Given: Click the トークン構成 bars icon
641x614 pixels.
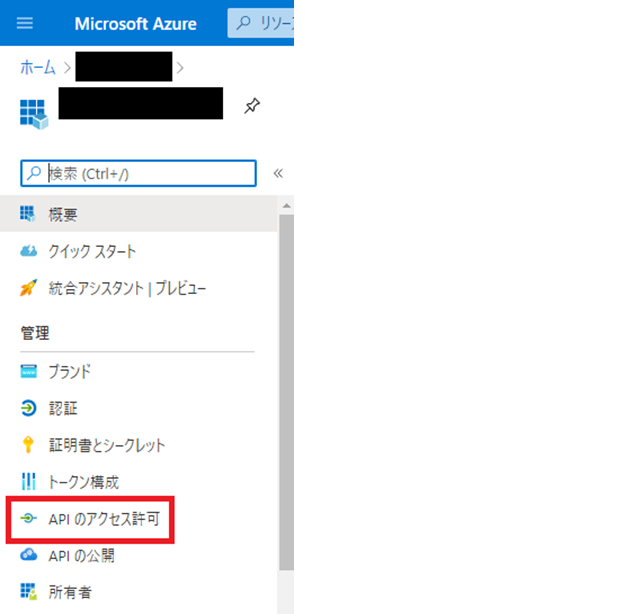Looking at the screenshot, I should (28, 482).
